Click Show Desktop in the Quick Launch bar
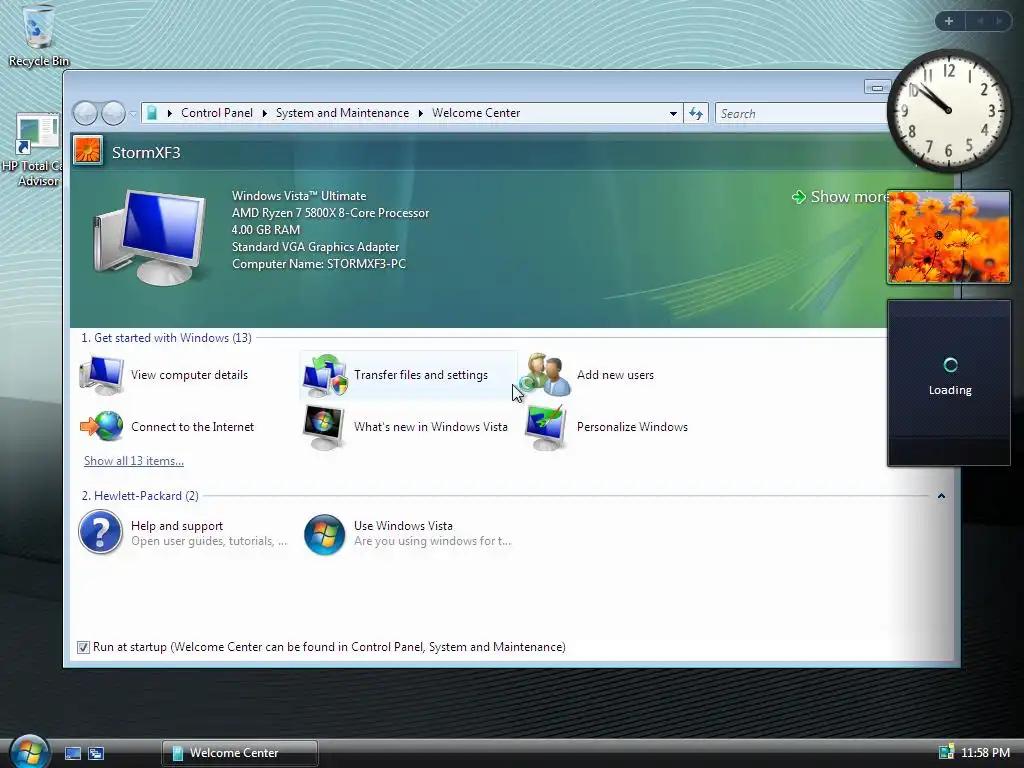Image resolution: width=1024 pixels, height=768 pixels. click(72, 753)
